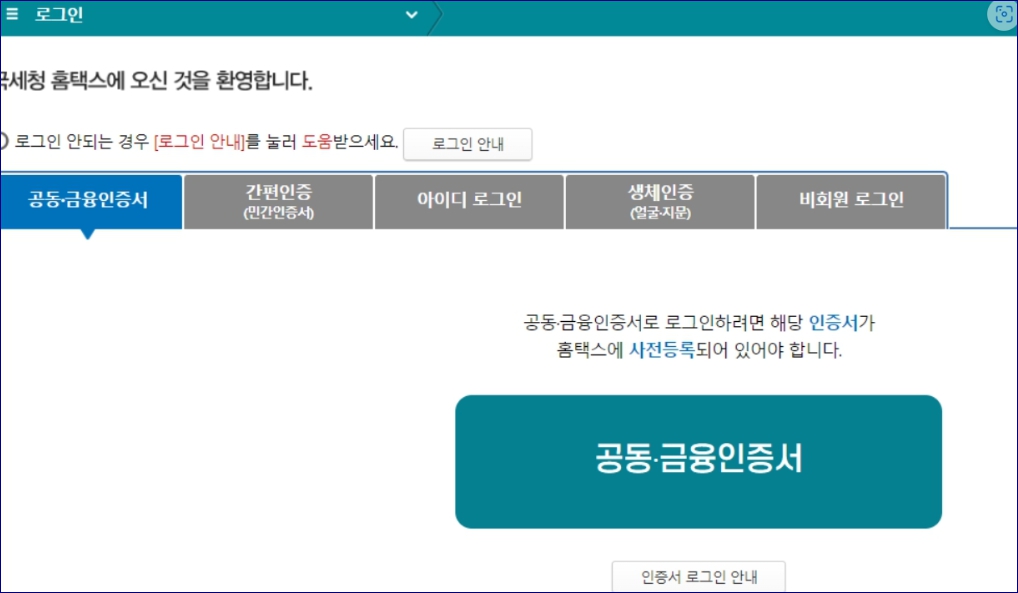Select the 공동·금융인증서 tab
The height and width of the screenshot is (593, 1018).
(89, 200)
